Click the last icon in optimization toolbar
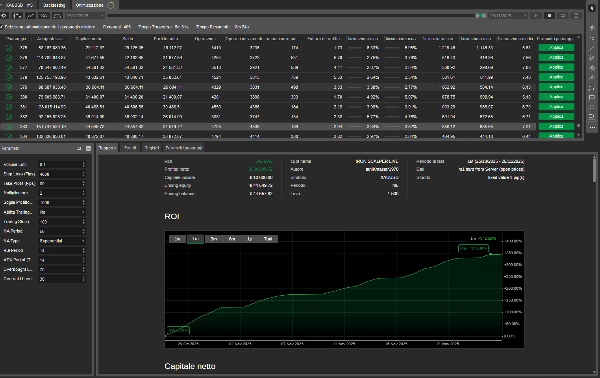Viewport: 600px width, 378px height. click(576, 16)
